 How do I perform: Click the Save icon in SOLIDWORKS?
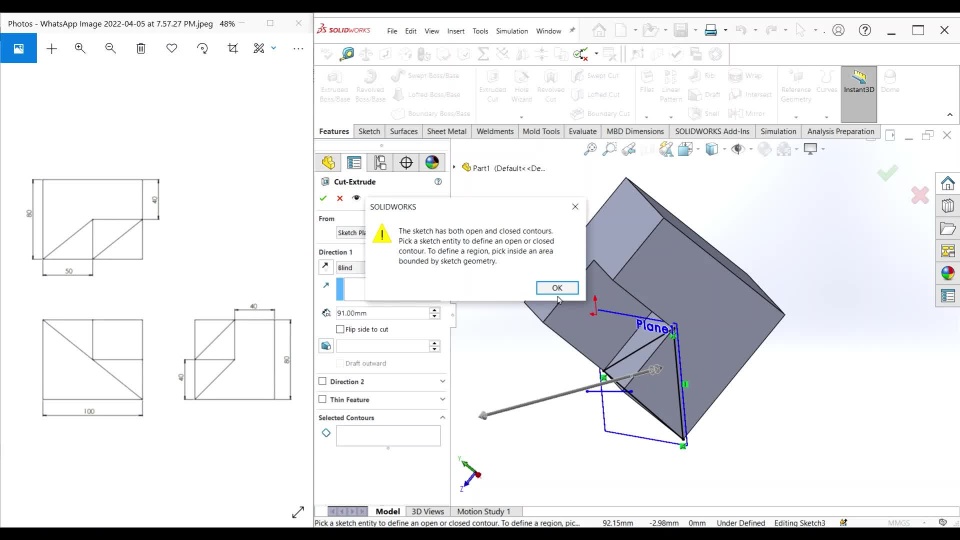tap(681, 30)
